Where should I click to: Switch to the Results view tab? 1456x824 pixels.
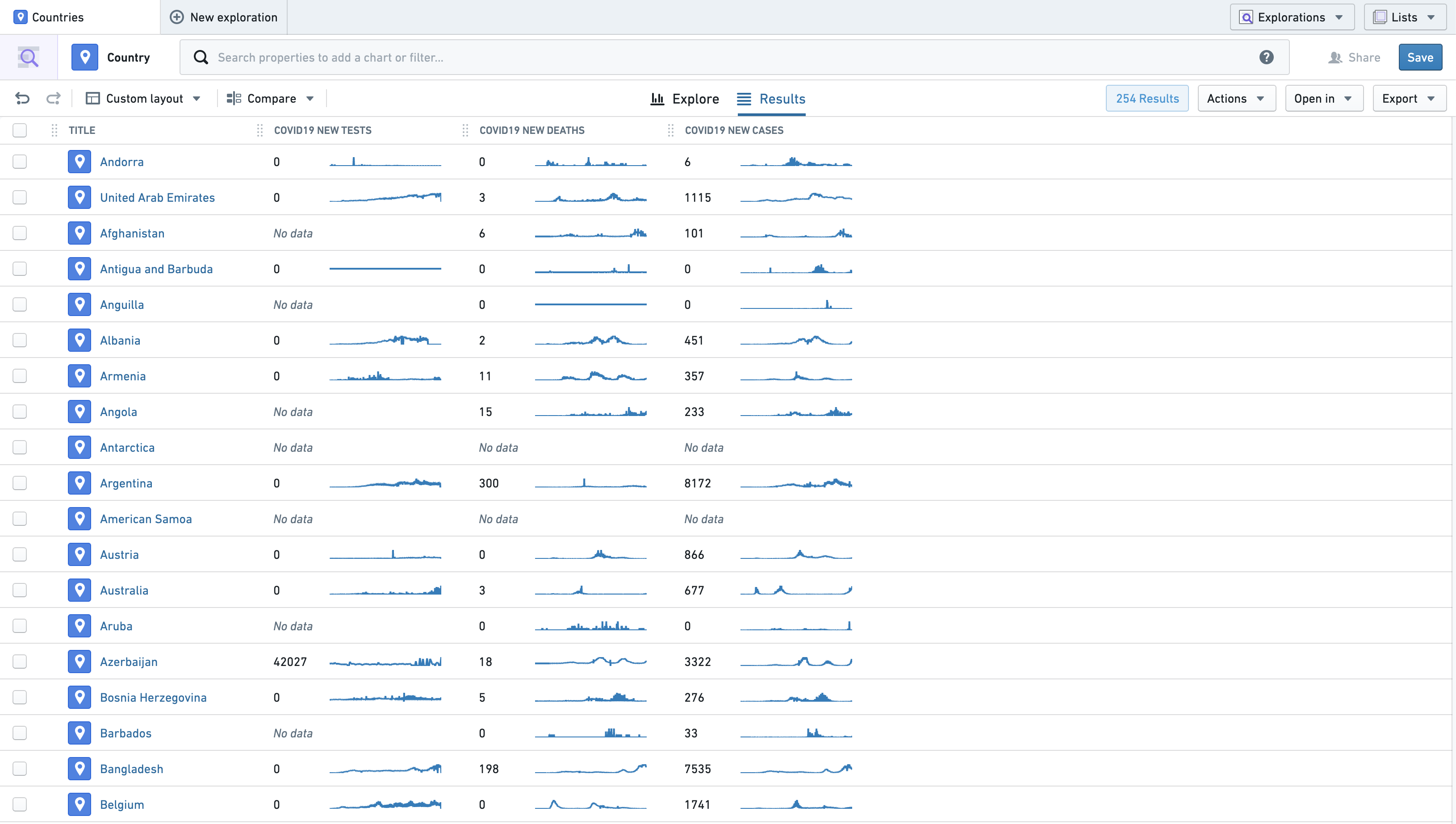pos(771,99)
